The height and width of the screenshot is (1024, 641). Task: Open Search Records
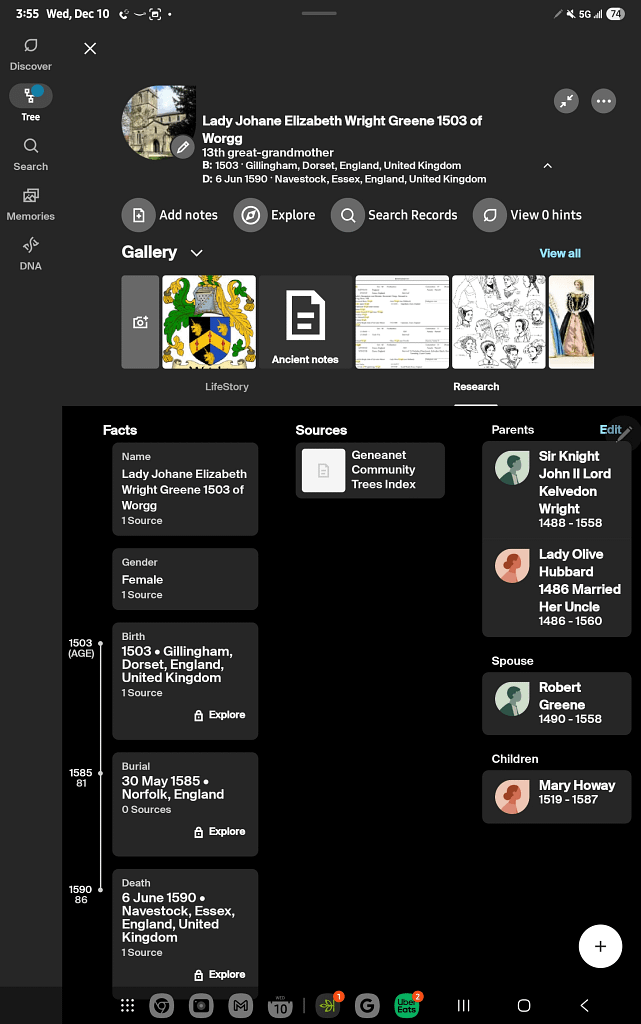(395, 215)
